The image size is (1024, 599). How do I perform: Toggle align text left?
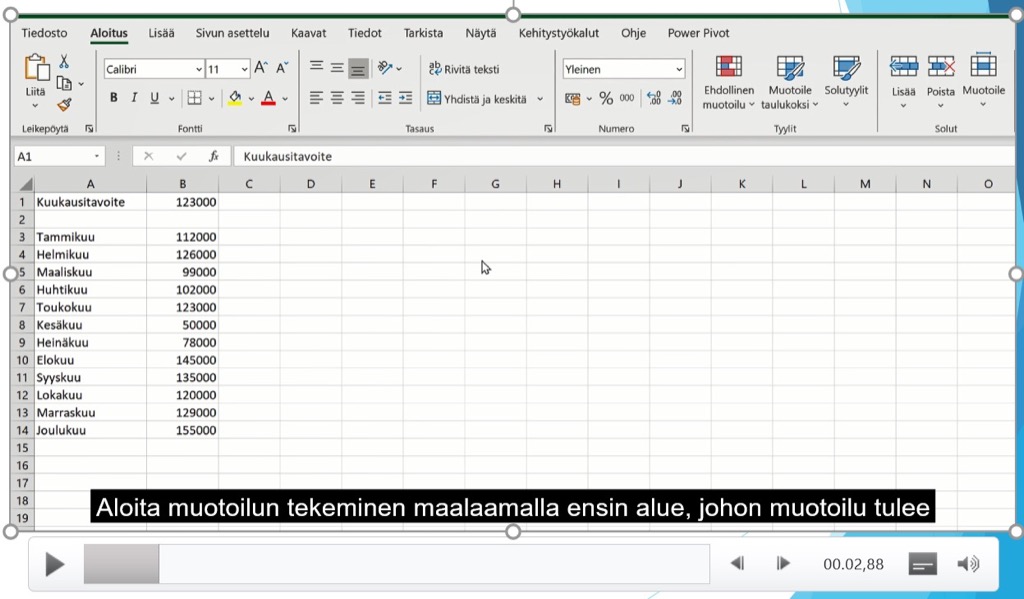pos(317,99)
